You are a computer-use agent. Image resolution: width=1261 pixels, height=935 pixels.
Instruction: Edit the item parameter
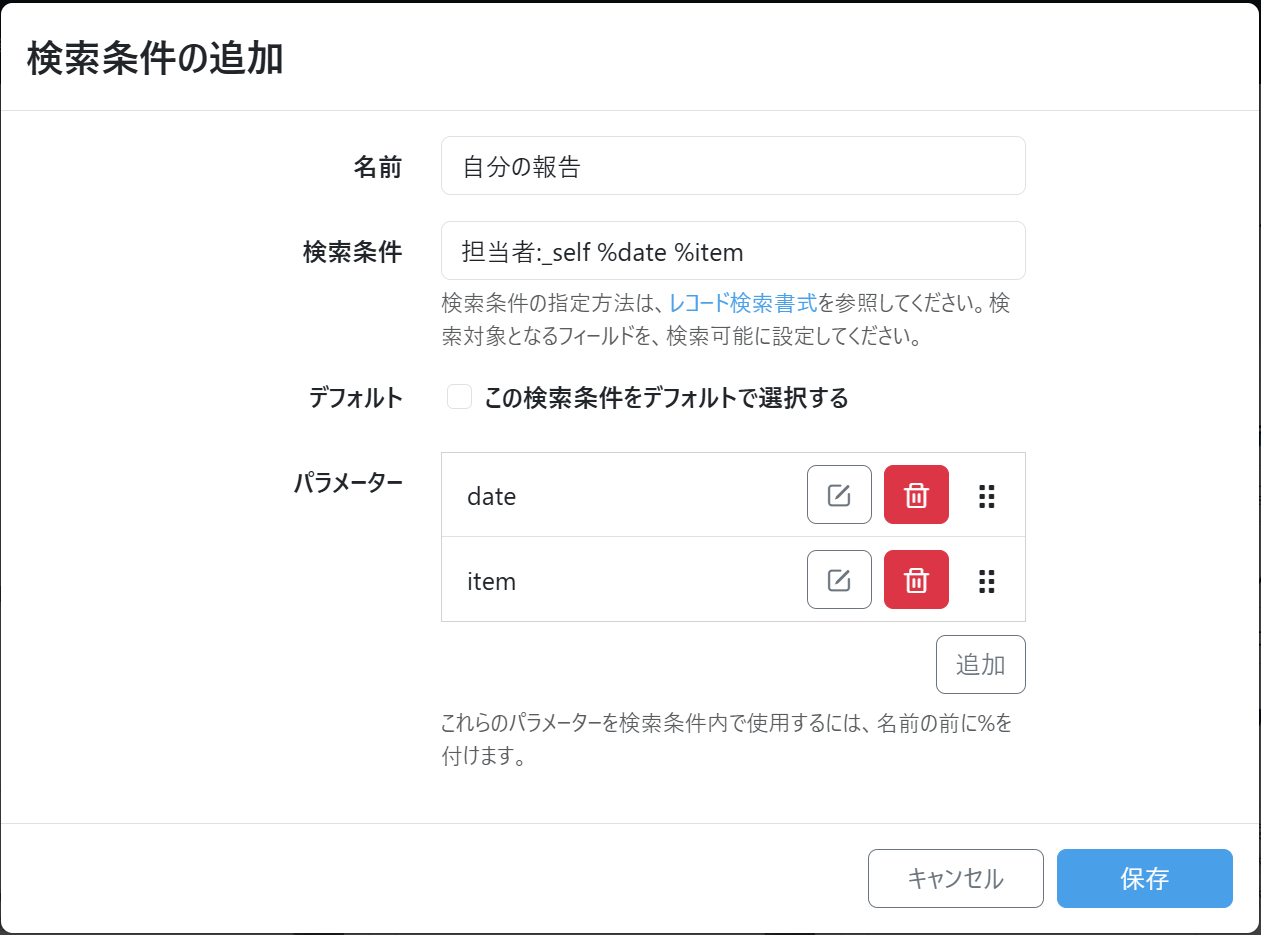(x=839, y=580)
